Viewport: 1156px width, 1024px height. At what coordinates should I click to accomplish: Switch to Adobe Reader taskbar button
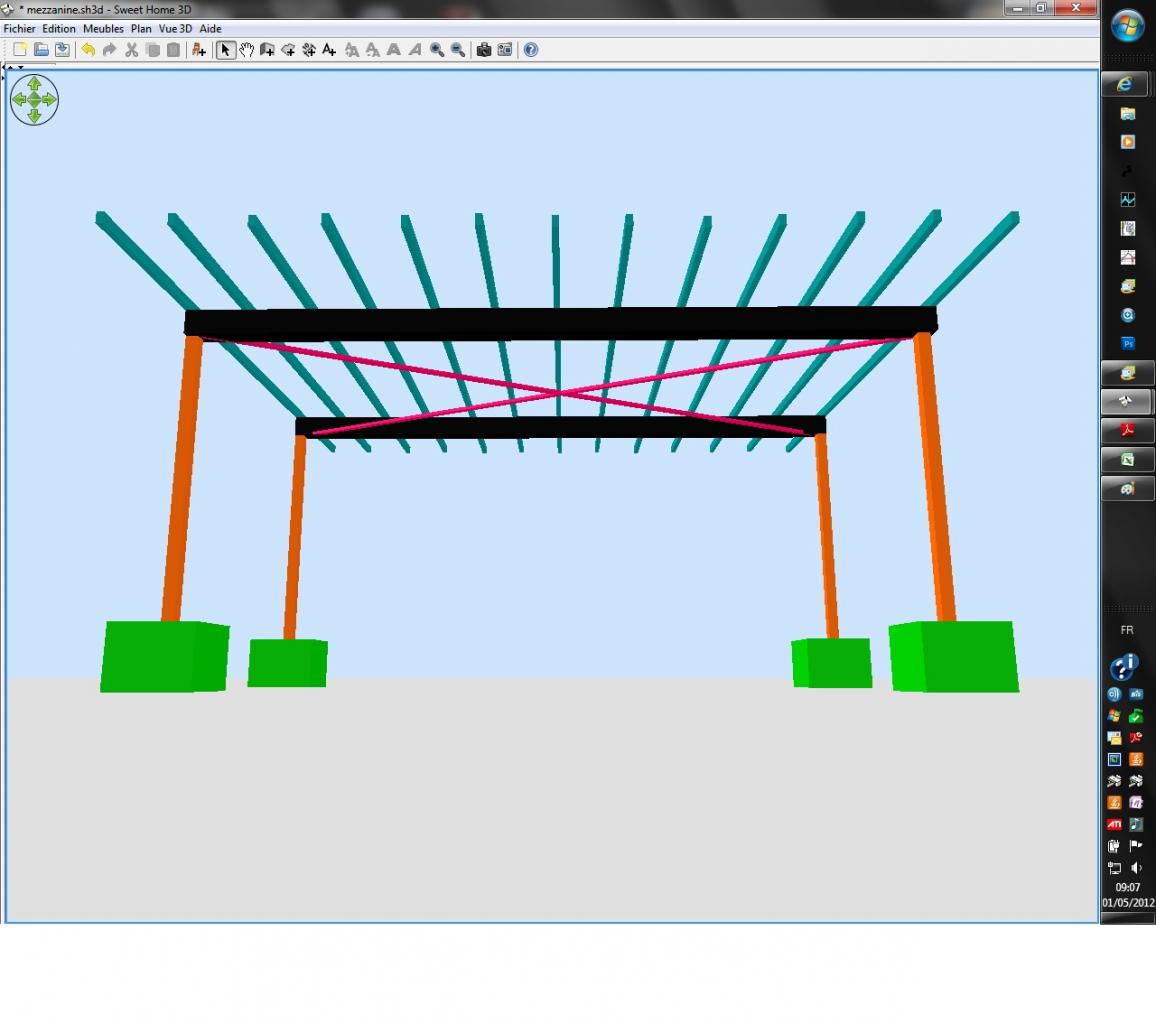click(1127, 431)
